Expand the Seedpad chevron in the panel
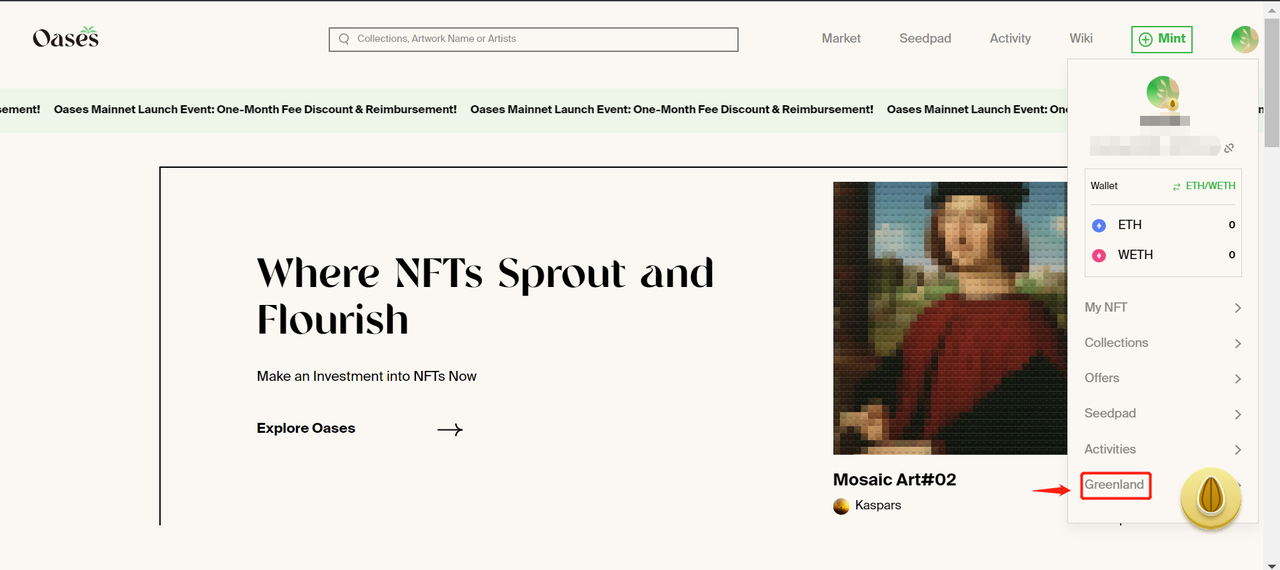 pos(1237,414)
